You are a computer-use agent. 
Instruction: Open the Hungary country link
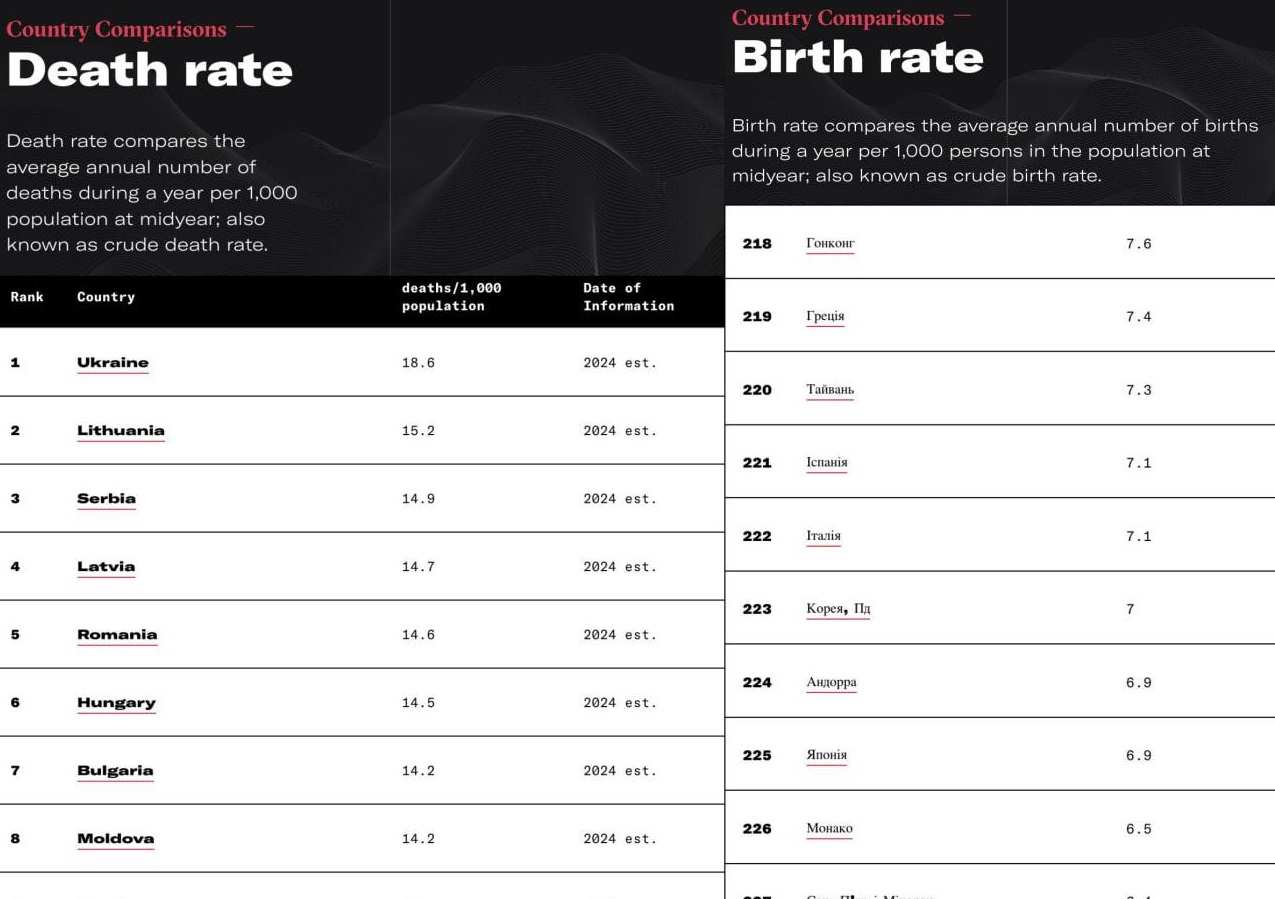click(116, 703)
